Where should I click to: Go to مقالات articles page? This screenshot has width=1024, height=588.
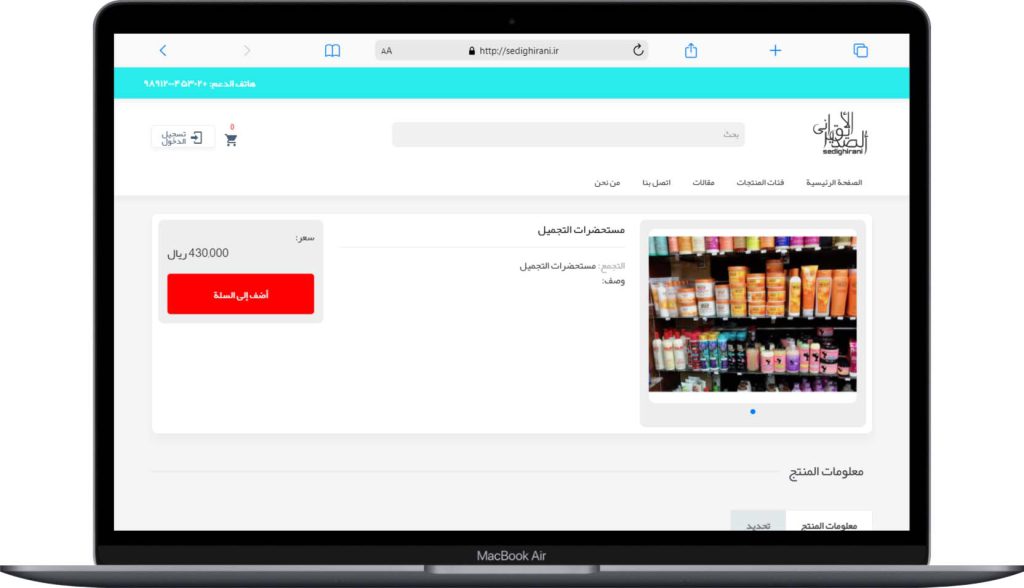[704, 183]
